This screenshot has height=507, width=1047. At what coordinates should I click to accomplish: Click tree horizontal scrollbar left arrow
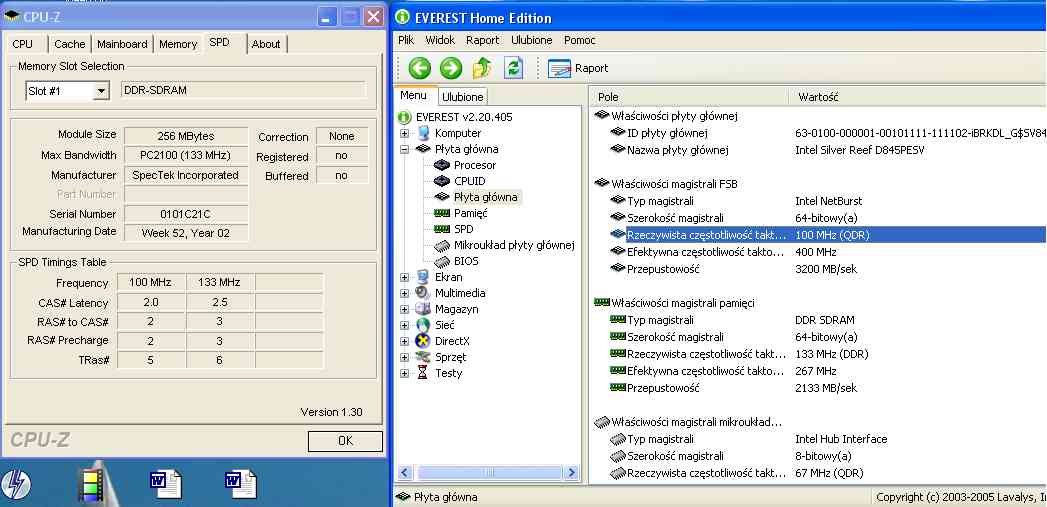click(x=404, y=473)
